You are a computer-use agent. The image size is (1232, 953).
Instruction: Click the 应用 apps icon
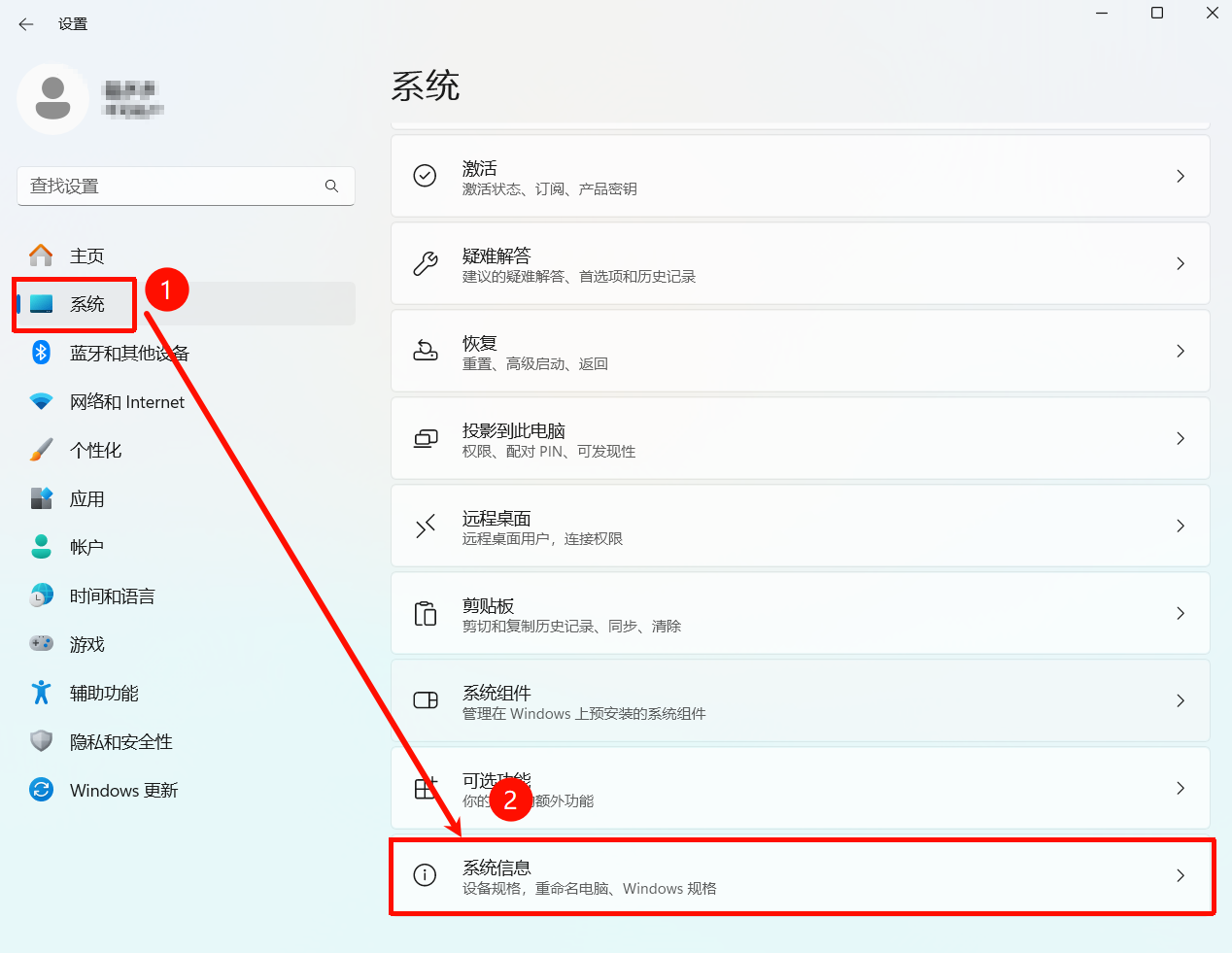[x=41, y=498]
